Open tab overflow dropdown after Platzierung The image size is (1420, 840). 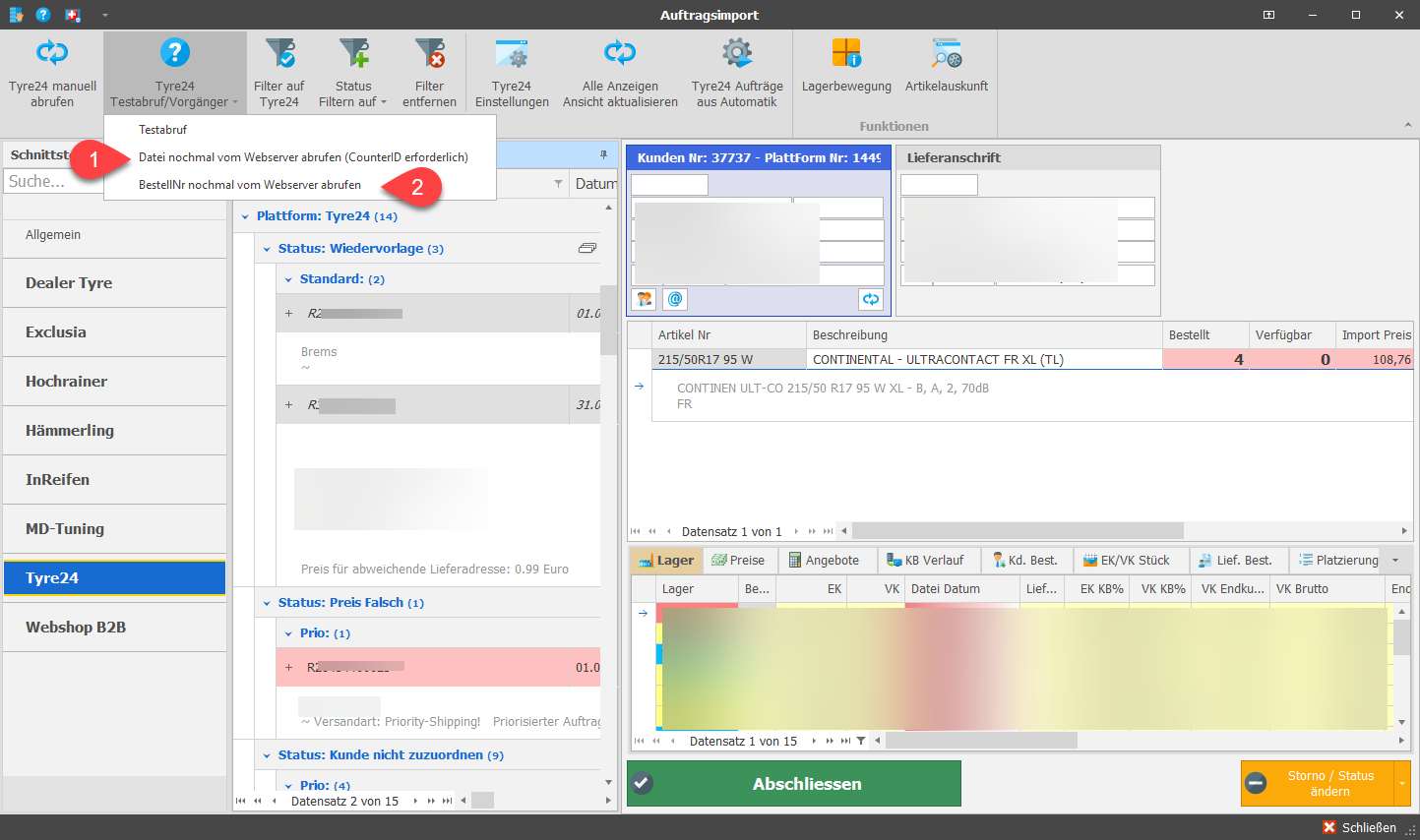coord(1395,561)
